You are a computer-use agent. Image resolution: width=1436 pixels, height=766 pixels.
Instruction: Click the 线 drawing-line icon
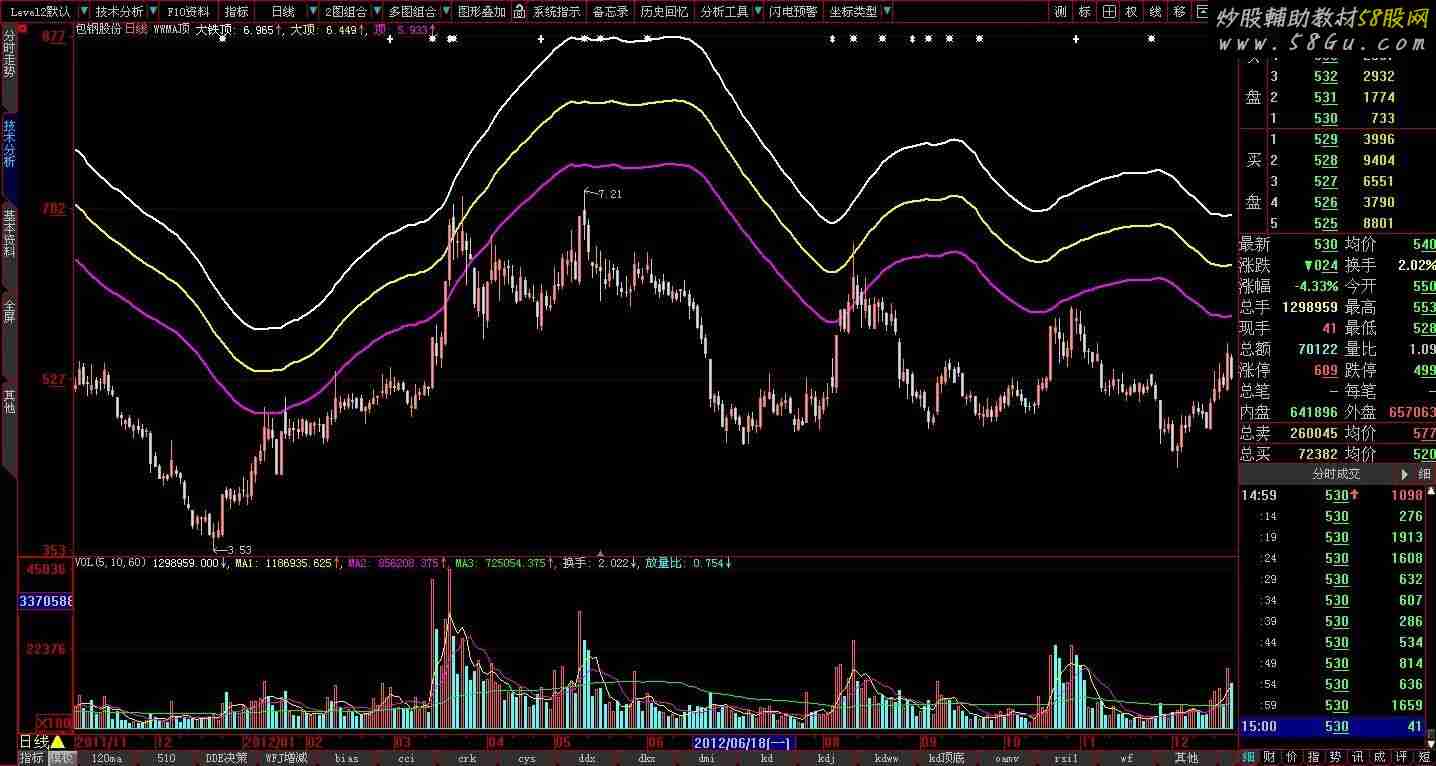click(1156, 12)
